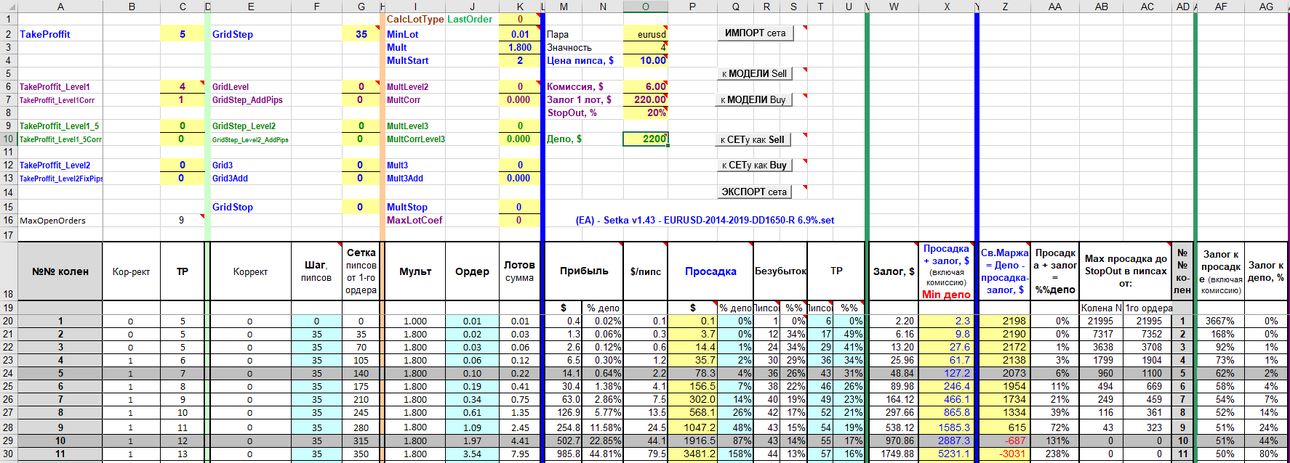The height and width of the screenshot is (463, 1290).
Task: Select the TakeProffit_Level1Corr value cell containing 1
Action: 181,99
